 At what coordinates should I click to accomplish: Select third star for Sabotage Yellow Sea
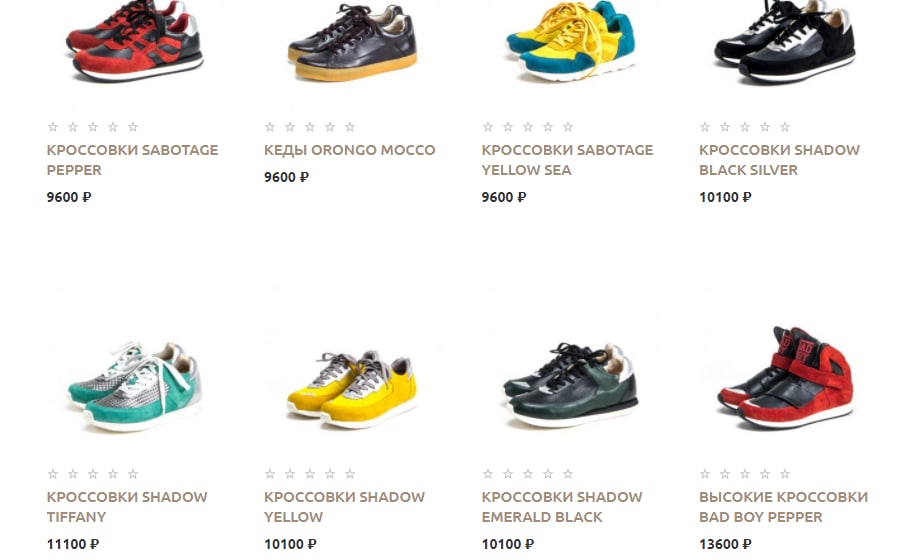(528, 127)
